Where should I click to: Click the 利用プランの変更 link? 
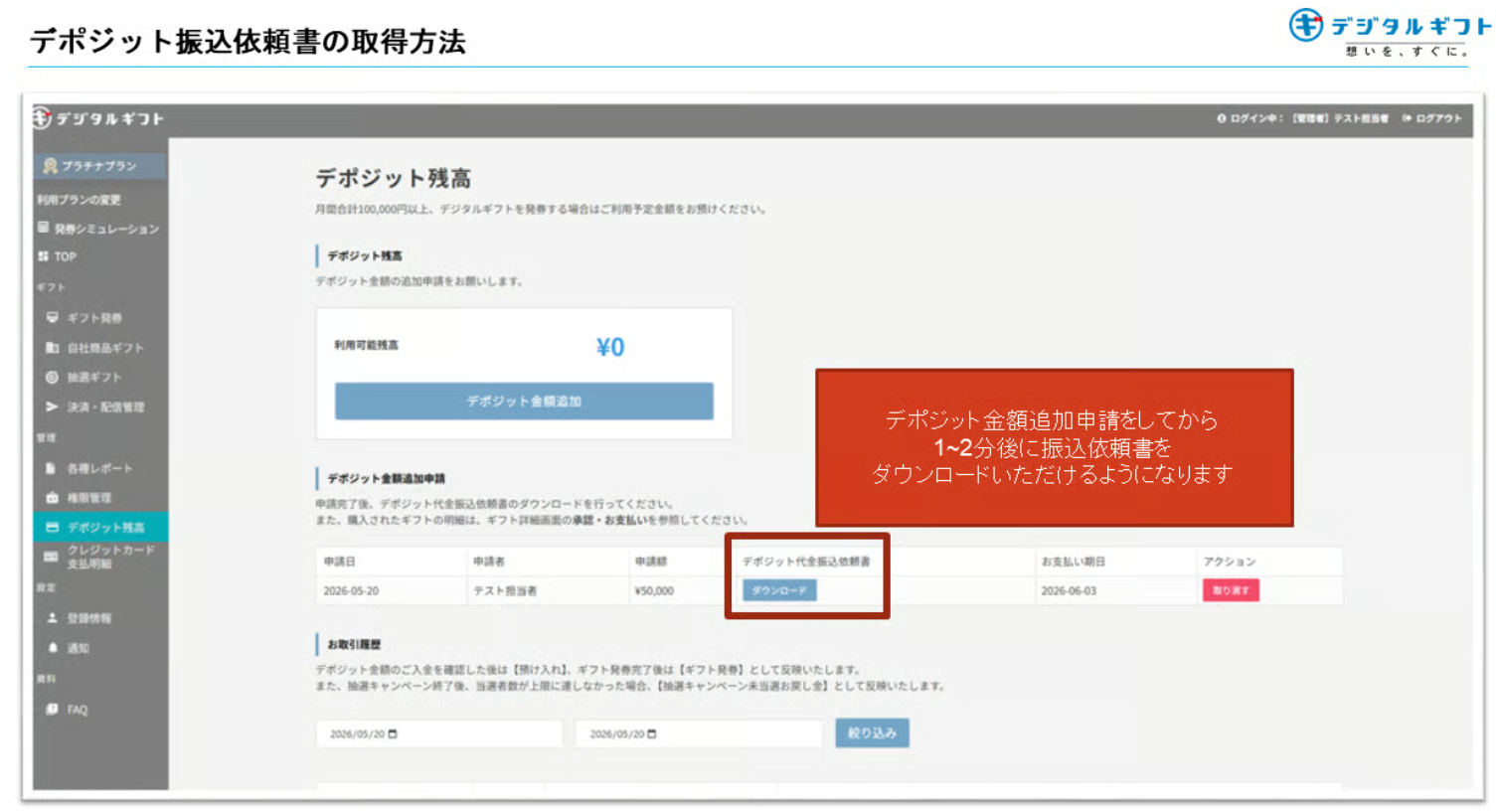click(79, 200)
